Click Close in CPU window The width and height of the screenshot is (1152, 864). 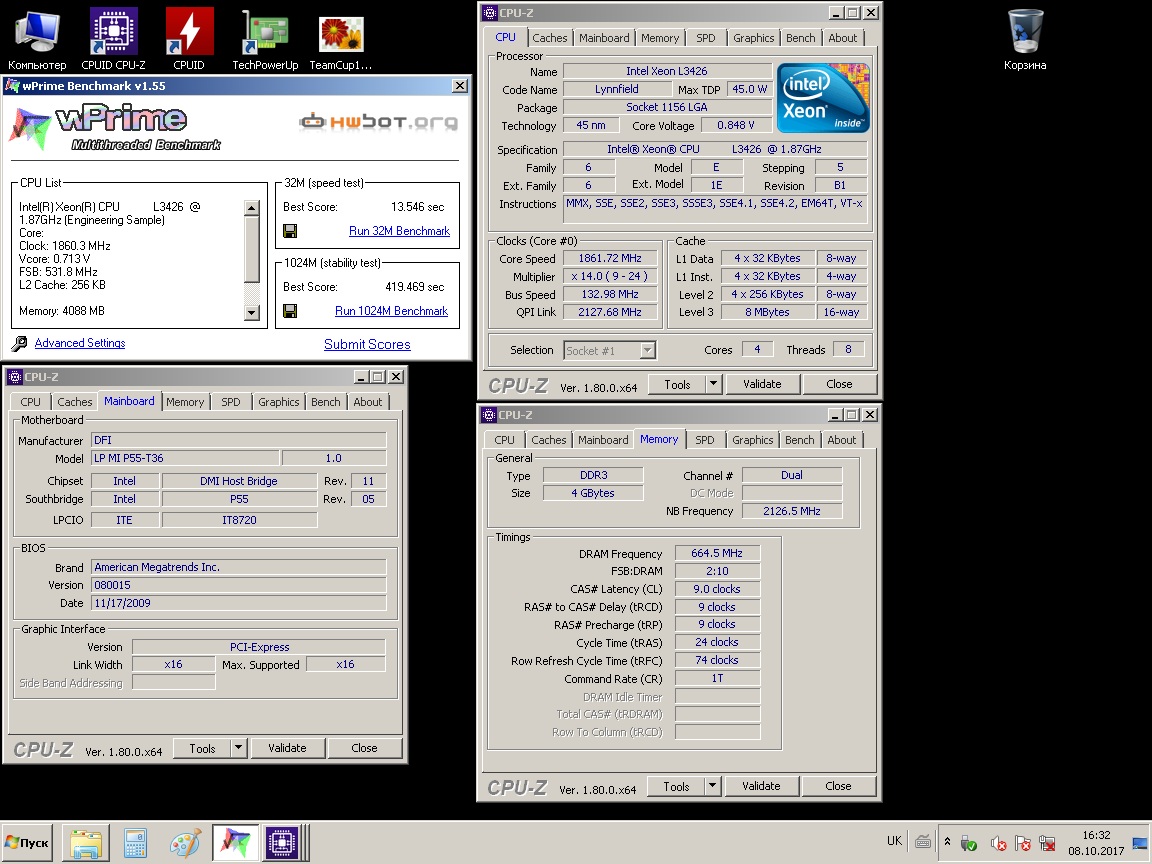point(839,384)
